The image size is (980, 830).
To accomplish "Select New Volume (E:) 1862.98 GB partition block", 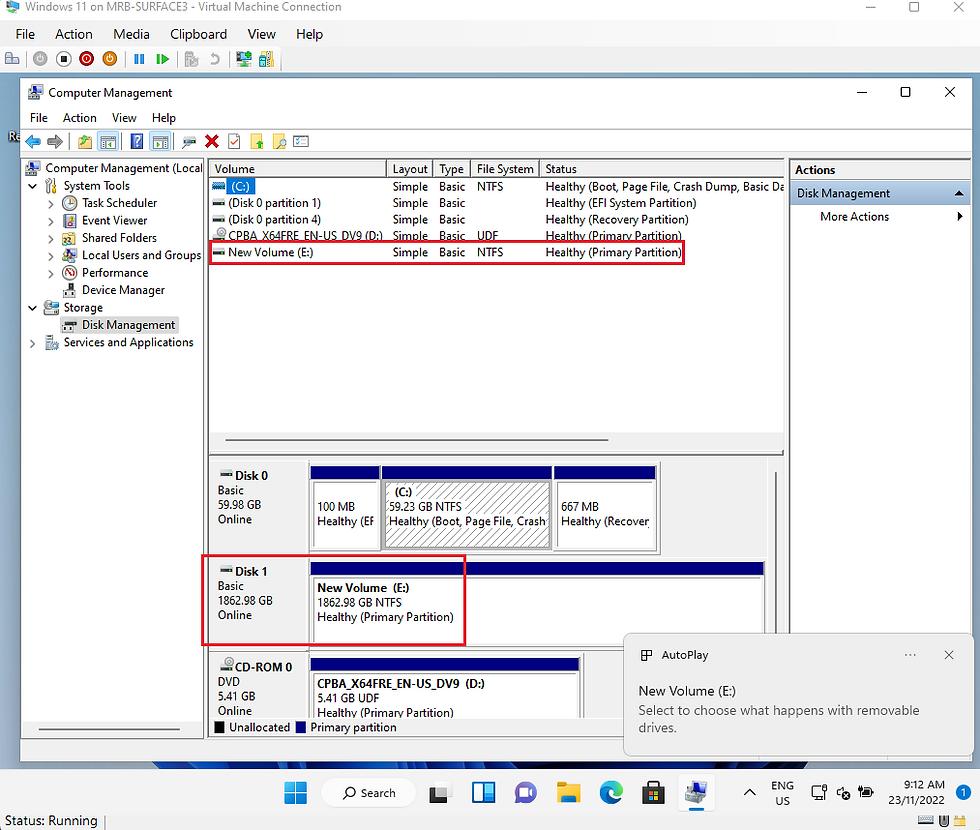I will [x=536, y=603].
